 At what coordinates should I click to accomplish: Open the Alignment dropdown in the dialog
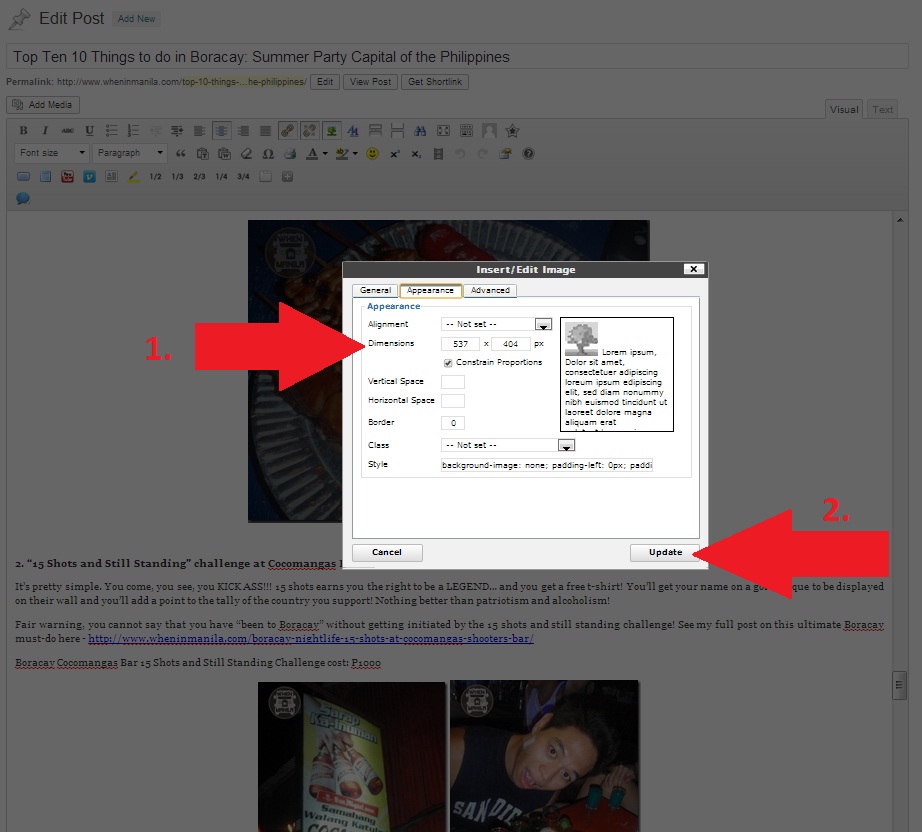tap(543, 324)
